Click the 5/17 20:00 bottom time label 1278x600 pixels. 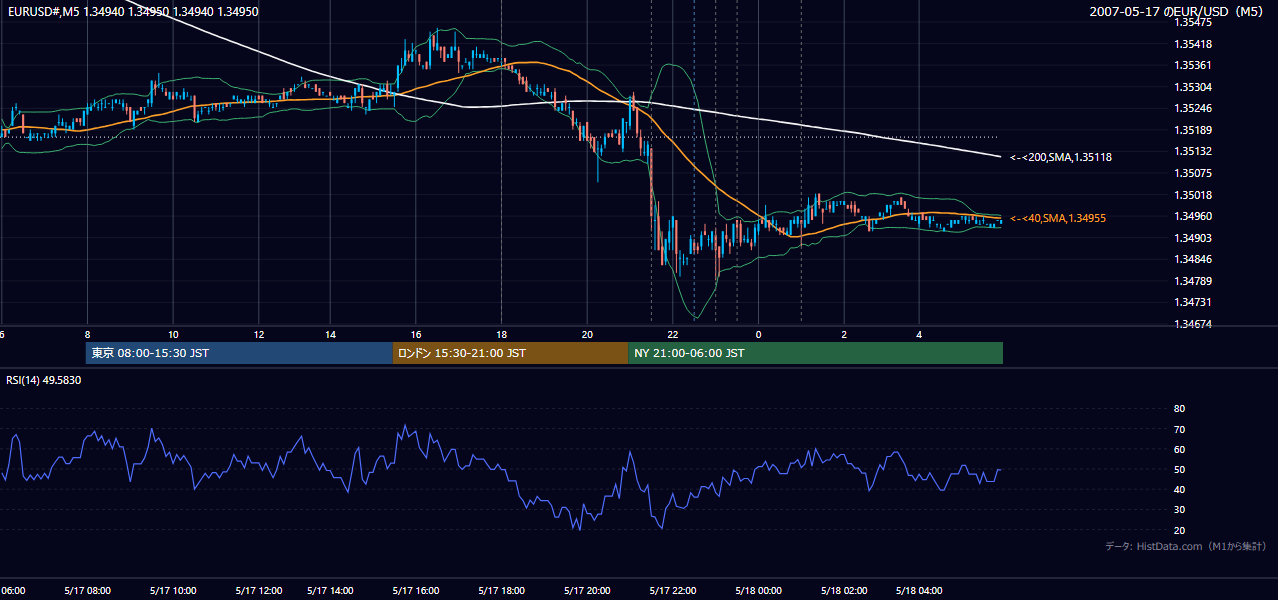(587, 591)
